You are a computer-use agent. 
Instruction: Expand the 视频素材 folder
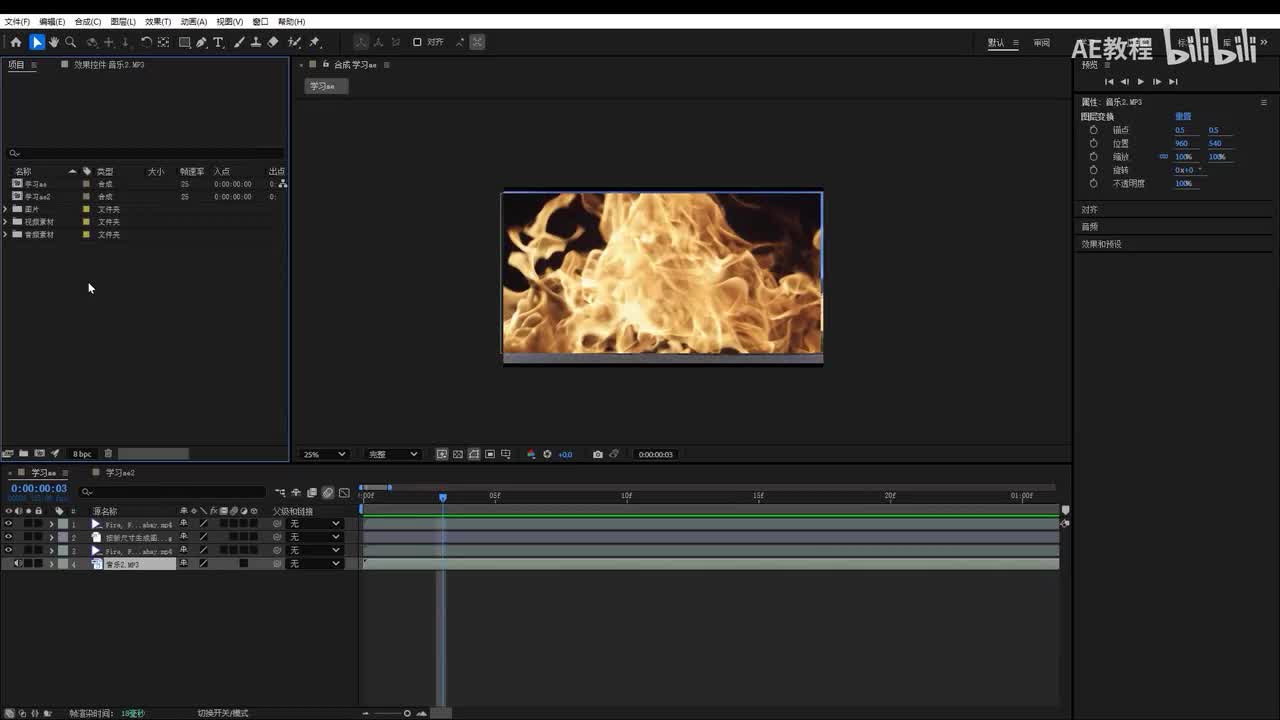click(x=6, y=222)
